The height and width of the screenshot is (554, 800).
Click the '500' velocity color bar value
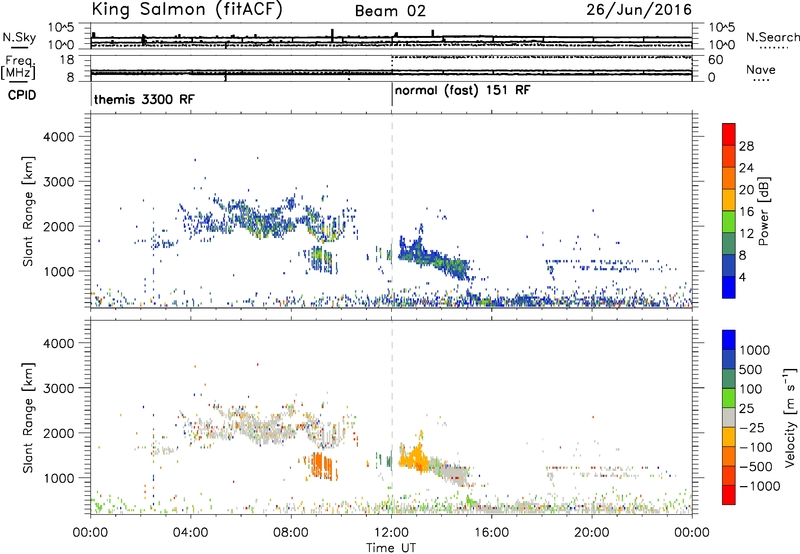click(x=751, y=370)
